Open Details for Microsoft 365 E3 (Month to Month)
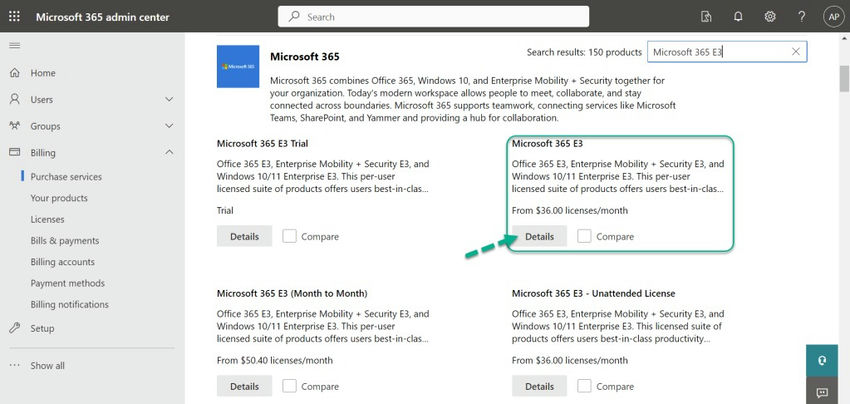Image resolution: width=850 pixels, height=404 pixels. (244, 386)
